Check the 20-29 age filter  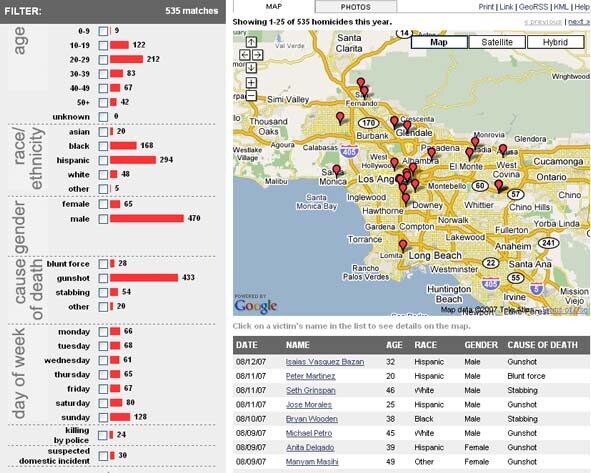coord(103,60)
